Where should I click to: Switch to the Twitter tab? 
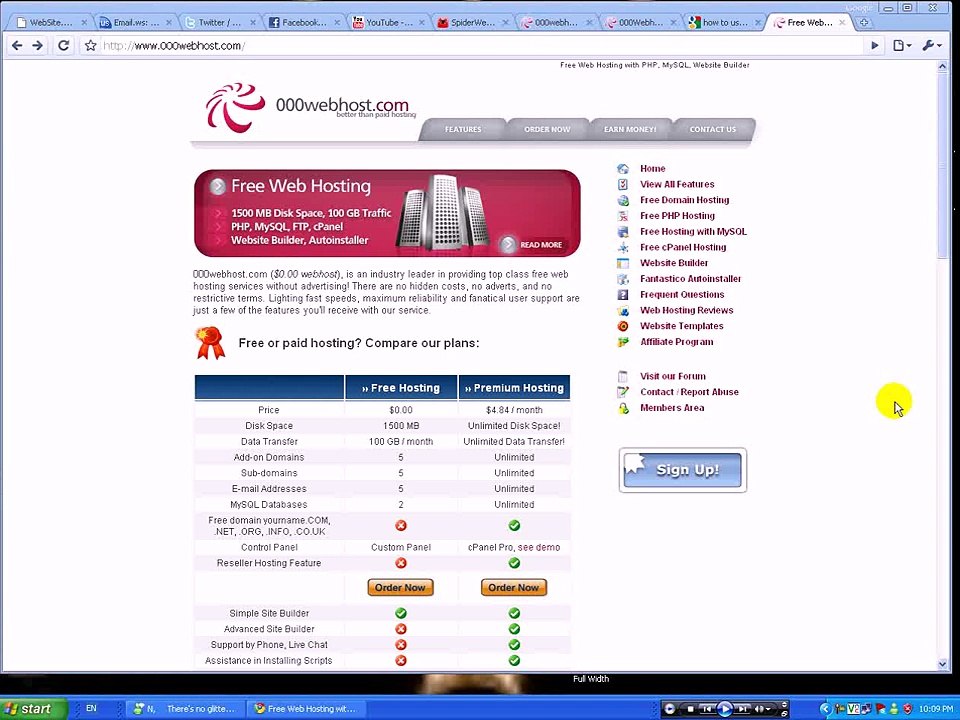point(219,23)
